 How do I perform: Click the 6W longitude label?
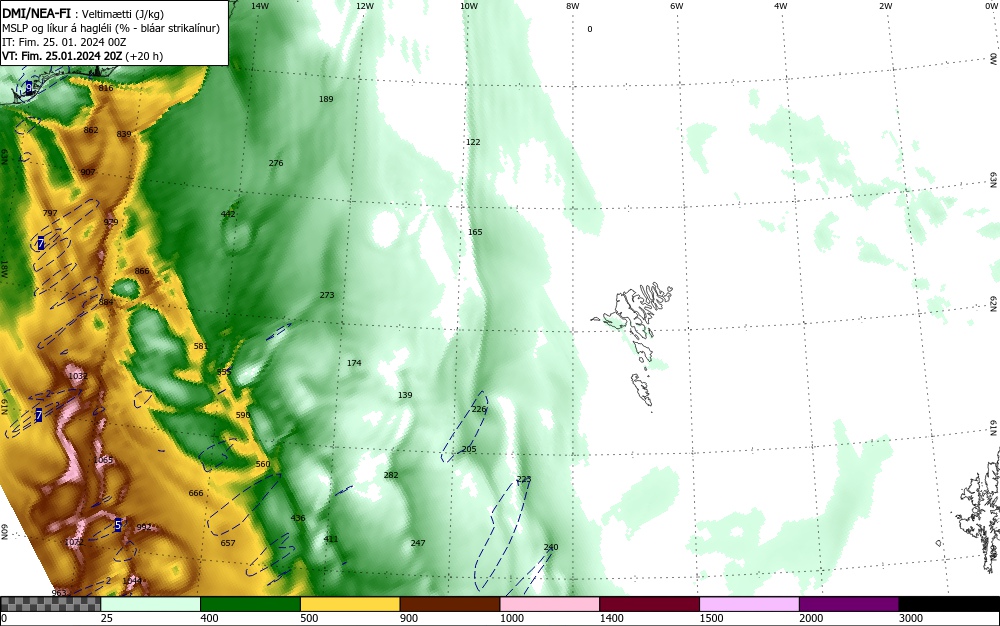(677, 6)
